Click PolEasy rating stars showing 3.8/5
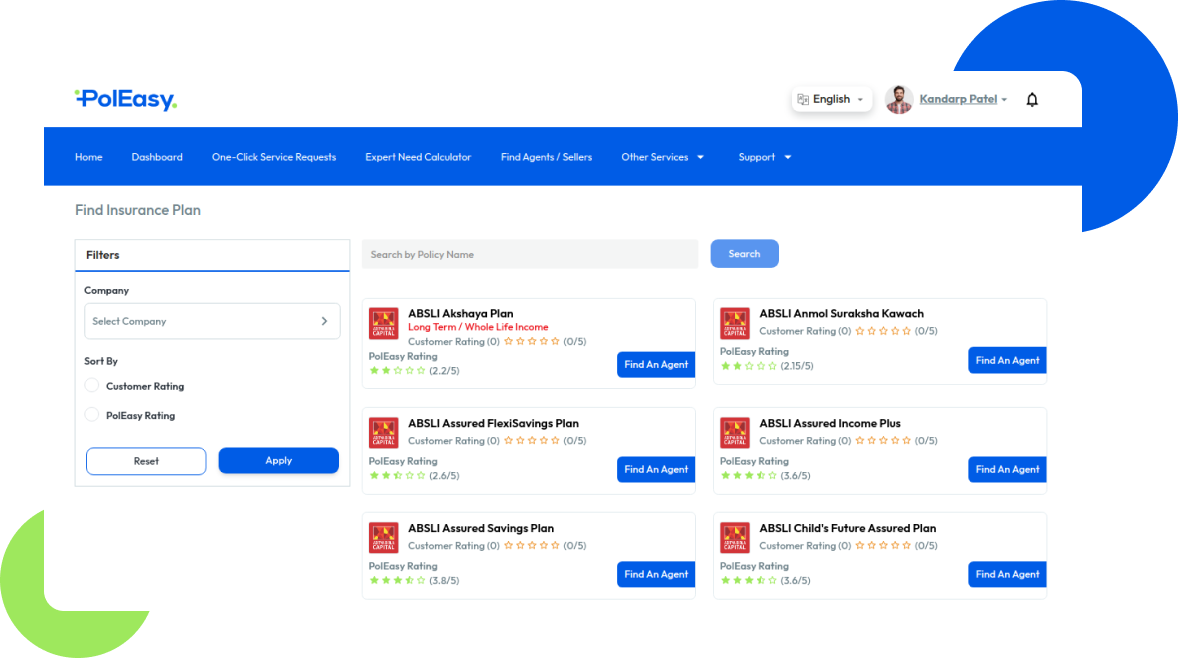The height and width of the screenshot is (658, 1178). tap(397, 580)
